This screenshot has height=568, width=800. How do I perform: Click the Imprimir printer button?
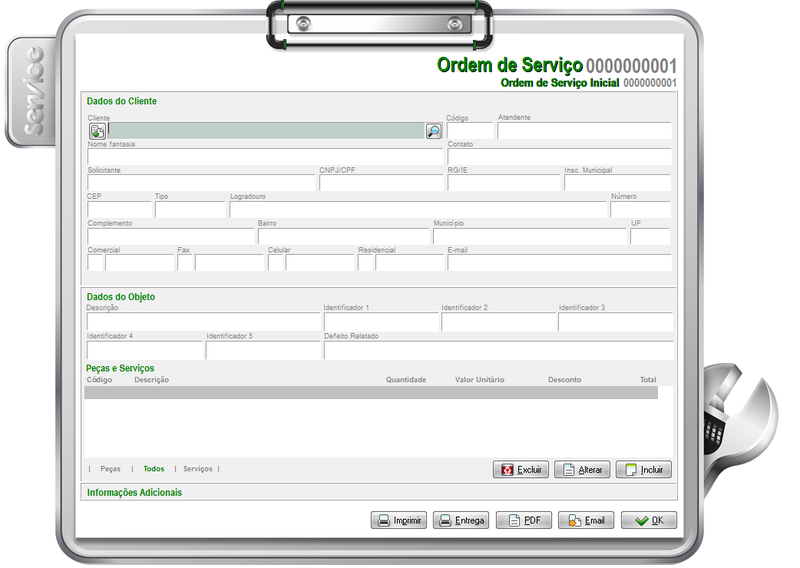(x=399, y=521)
